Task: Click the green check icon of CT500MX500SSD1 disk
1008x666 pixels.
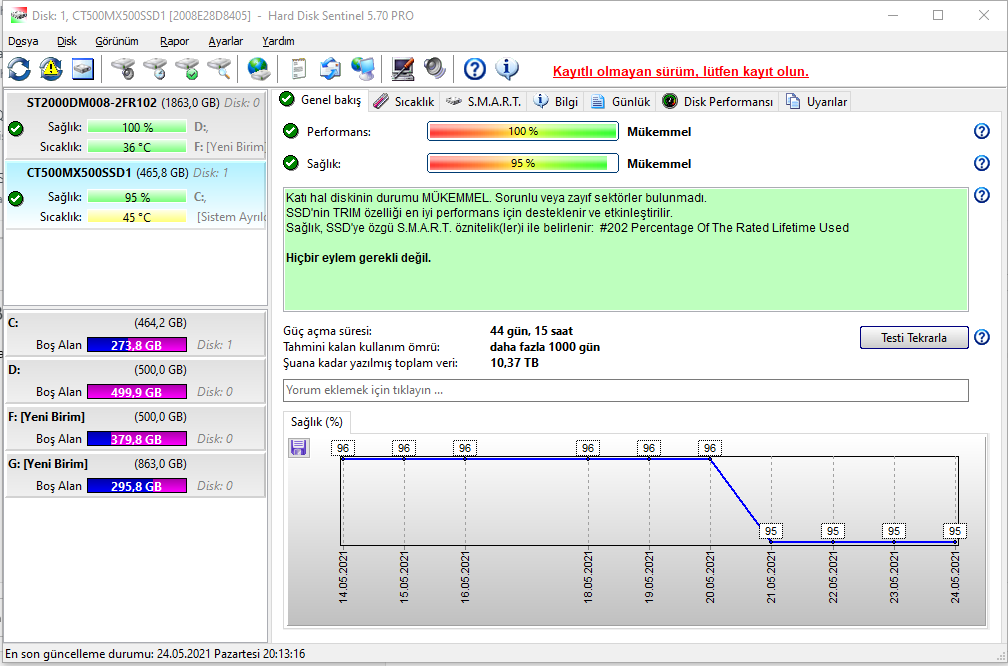Action: 16,198
